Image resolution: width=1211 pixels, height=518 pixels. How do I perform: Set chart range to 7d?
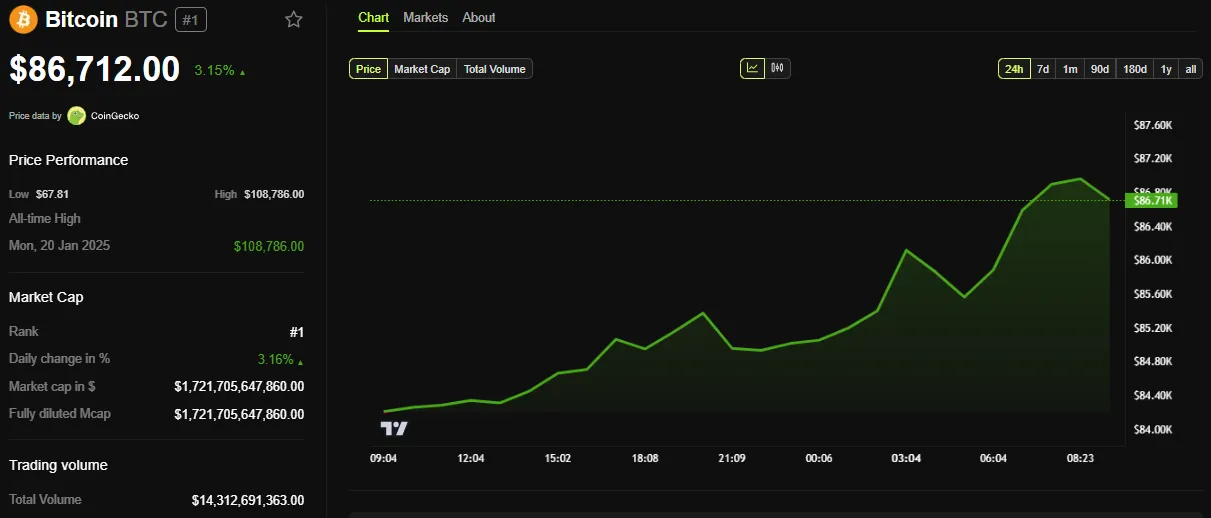[x=1043, y=69]
